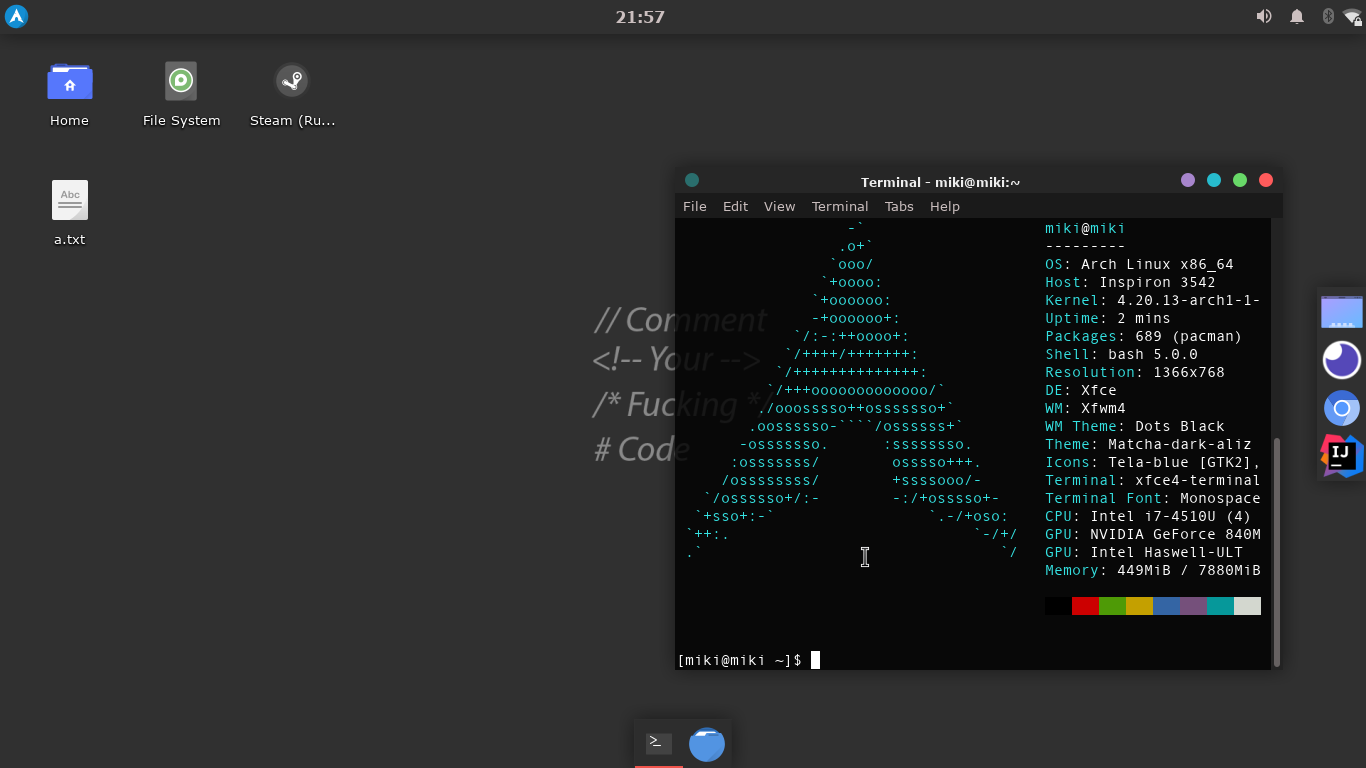
Task: Open Terminal window menu teal button
Action: tap(692, 180)
